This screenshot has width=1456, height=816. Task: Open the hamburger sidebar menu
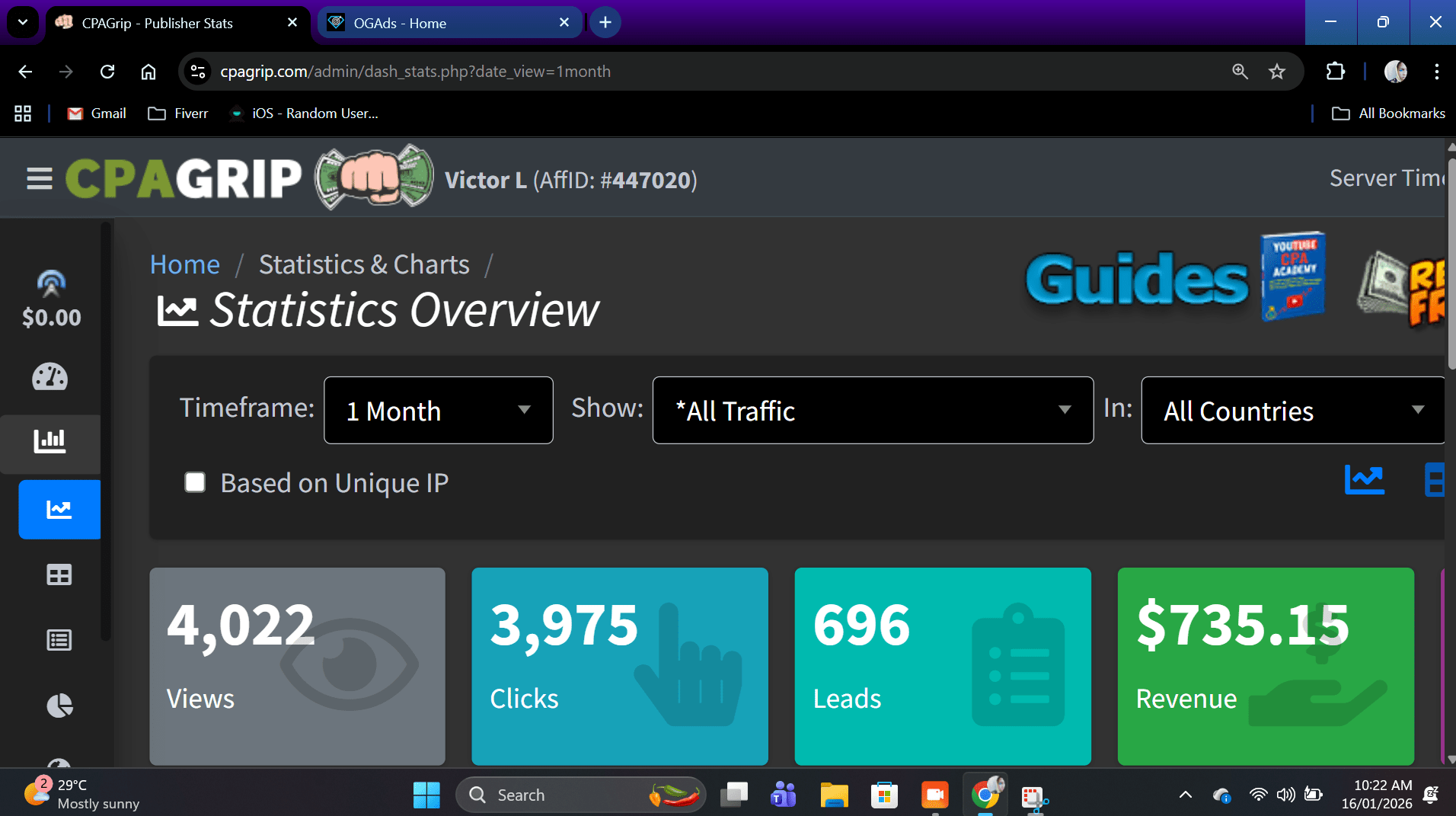[x=40, y=179]
